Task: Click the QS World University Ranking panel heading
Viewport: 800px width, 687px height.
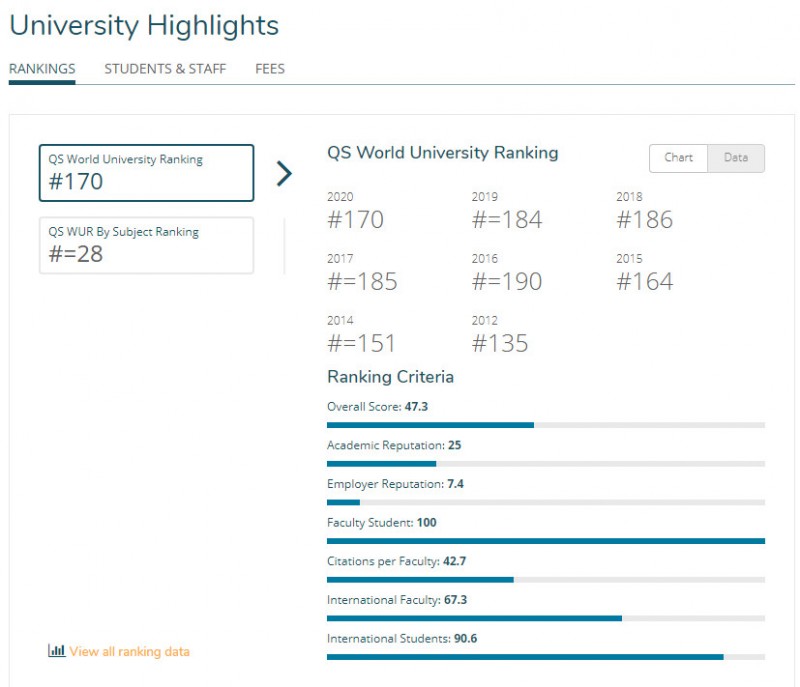Action: 443,153
